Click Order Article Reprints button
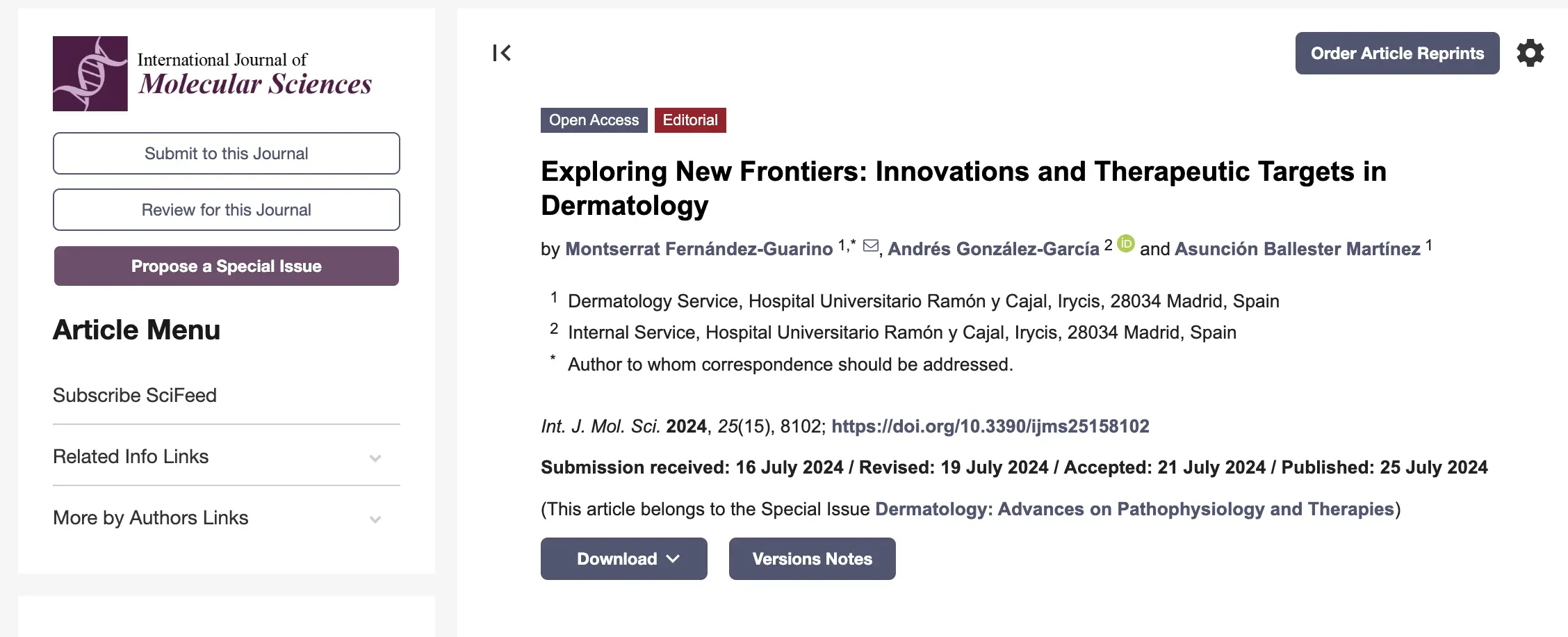The height and width of the screenshot is (637, 1568). click(1397, 54)
